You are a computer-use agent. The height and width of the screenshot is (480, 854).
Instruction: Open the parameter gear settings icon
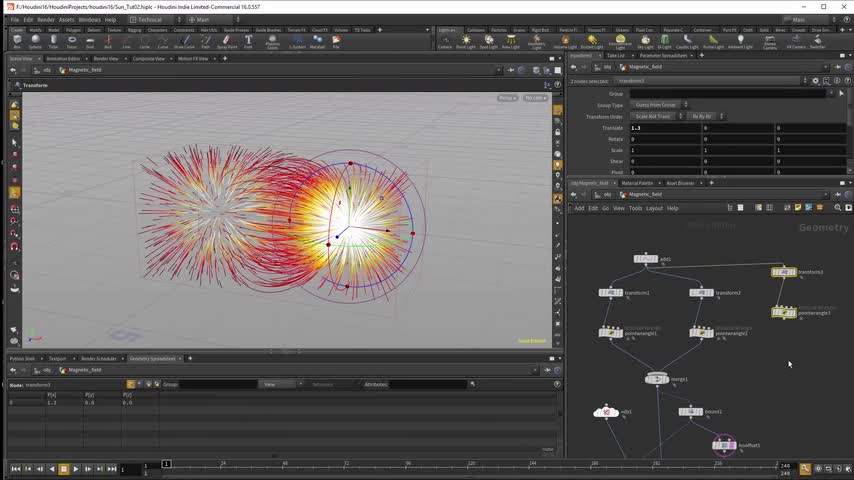point(814,80)
